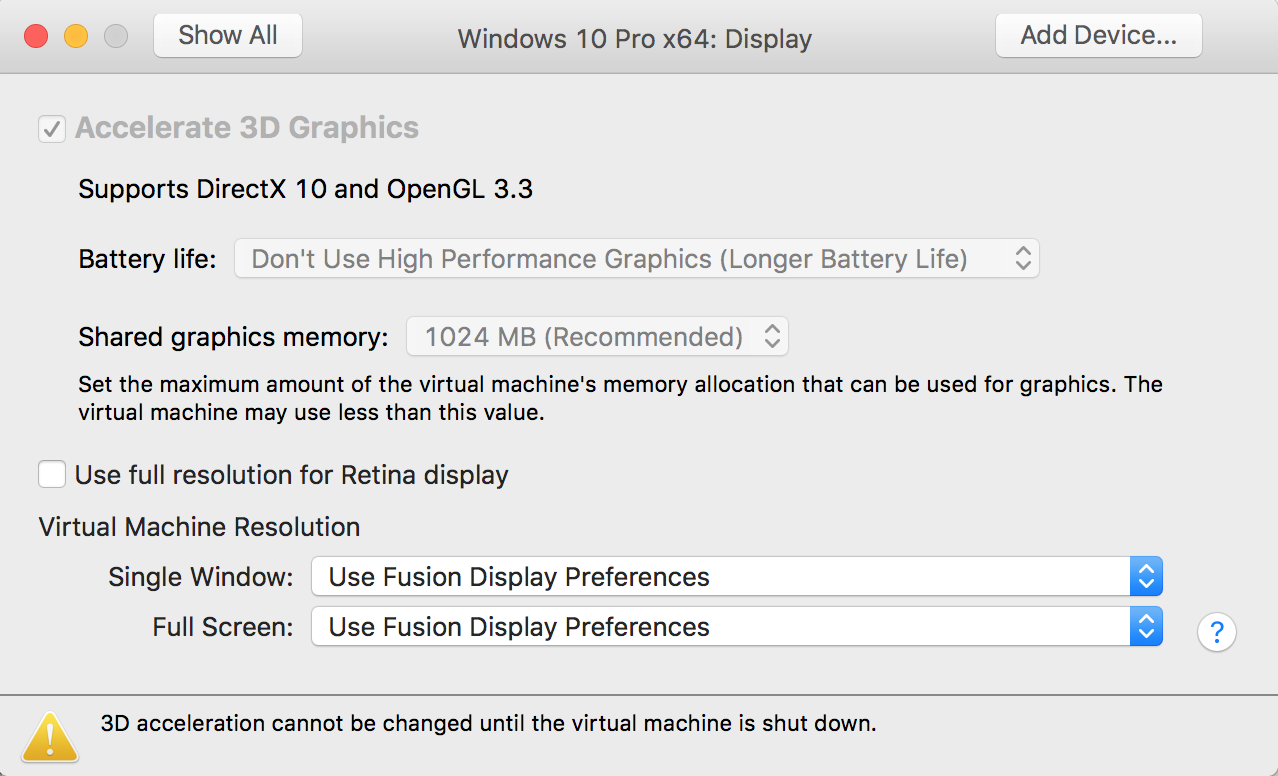The image size is (1278, 776).
Task: Click the text Supports DirectX 10 and OpenGL 3.3
Action: 305,188
